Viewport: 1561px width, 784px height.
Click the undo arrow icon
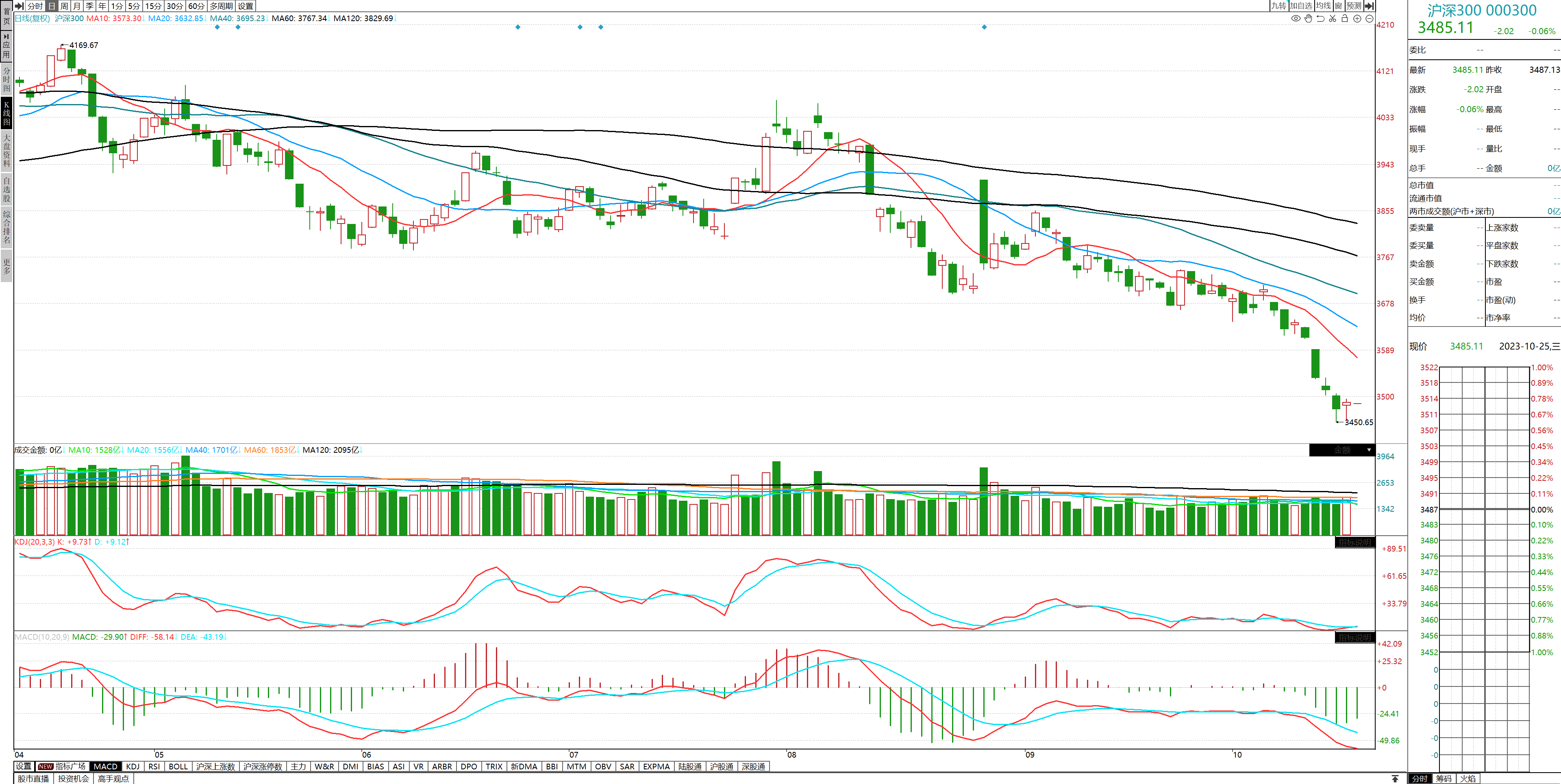(1320, 19)
